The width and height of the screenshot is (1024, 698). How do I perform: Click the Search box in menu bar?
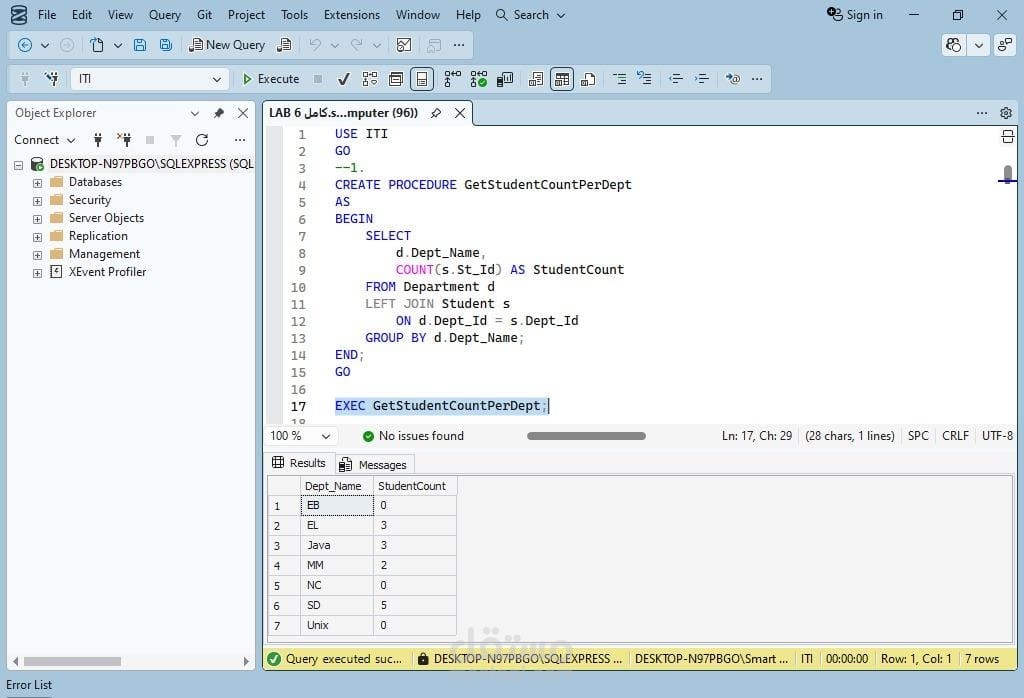[530, 14]
